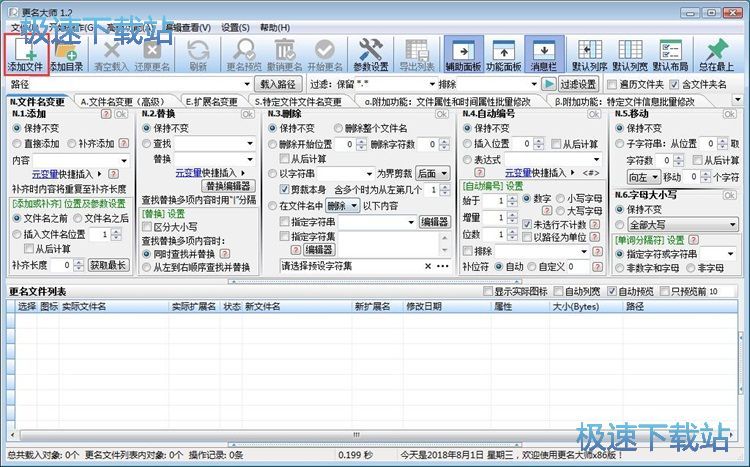Click the 更名预览 magnifier icon

click(244, 54)
